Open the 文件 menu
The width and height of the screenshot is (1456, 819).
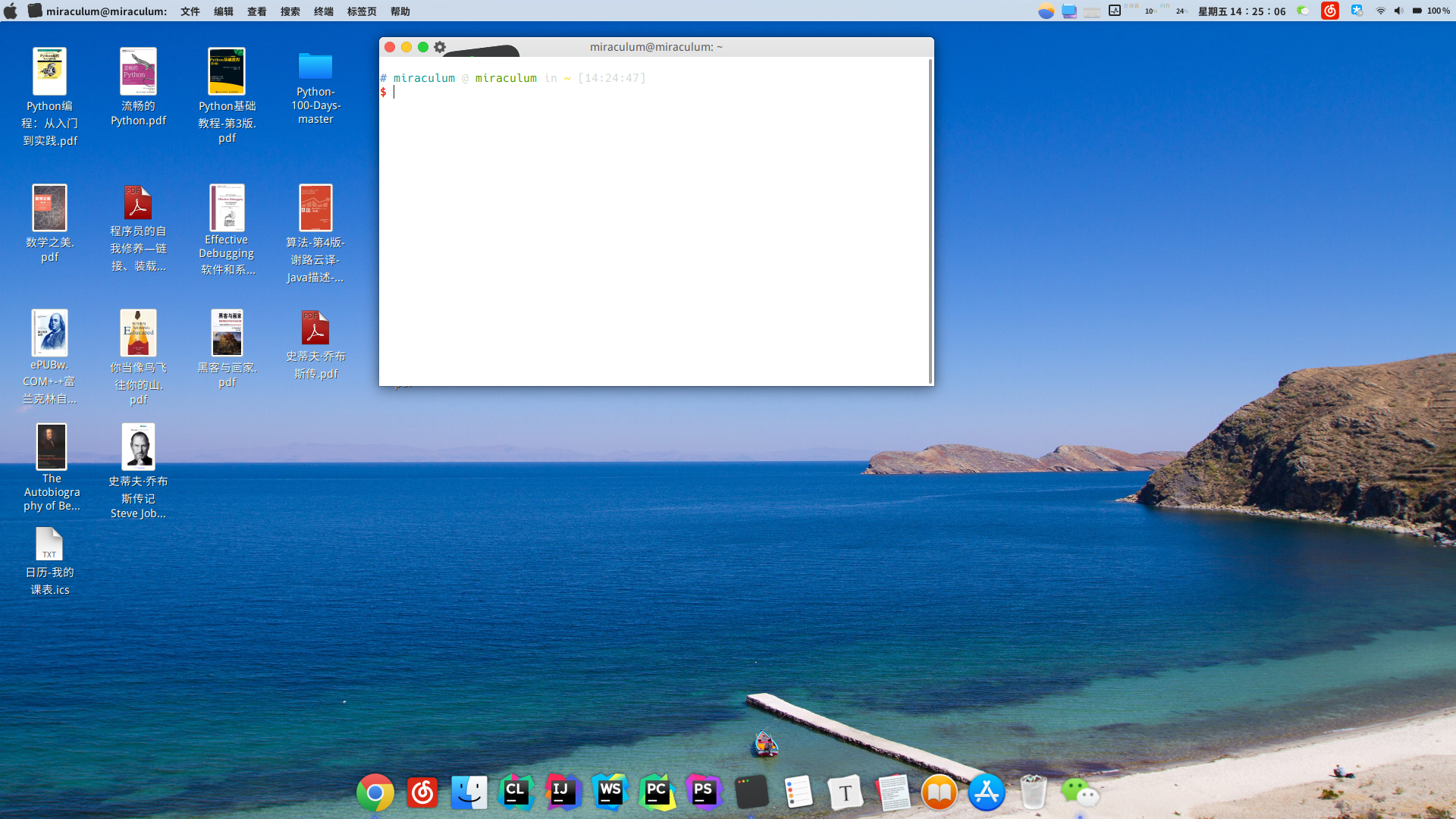[x=190, y=11]
